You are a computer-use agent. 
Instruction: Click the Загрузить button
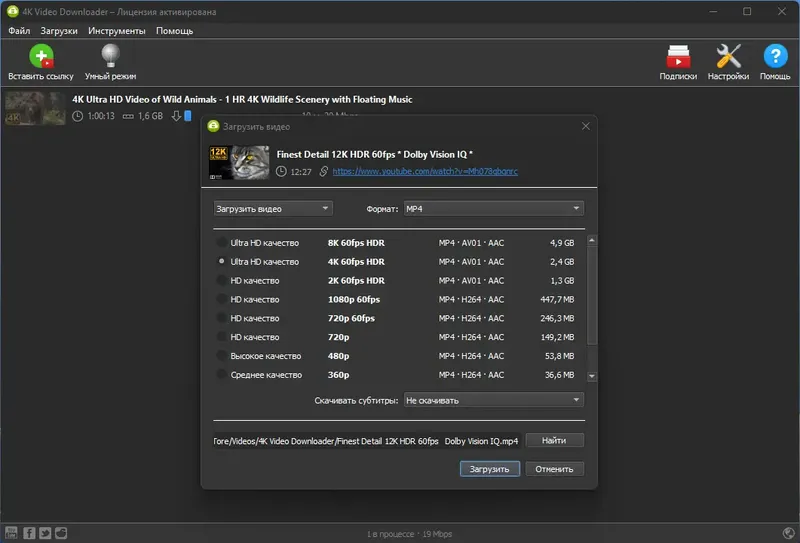click(x=489, y=469)
